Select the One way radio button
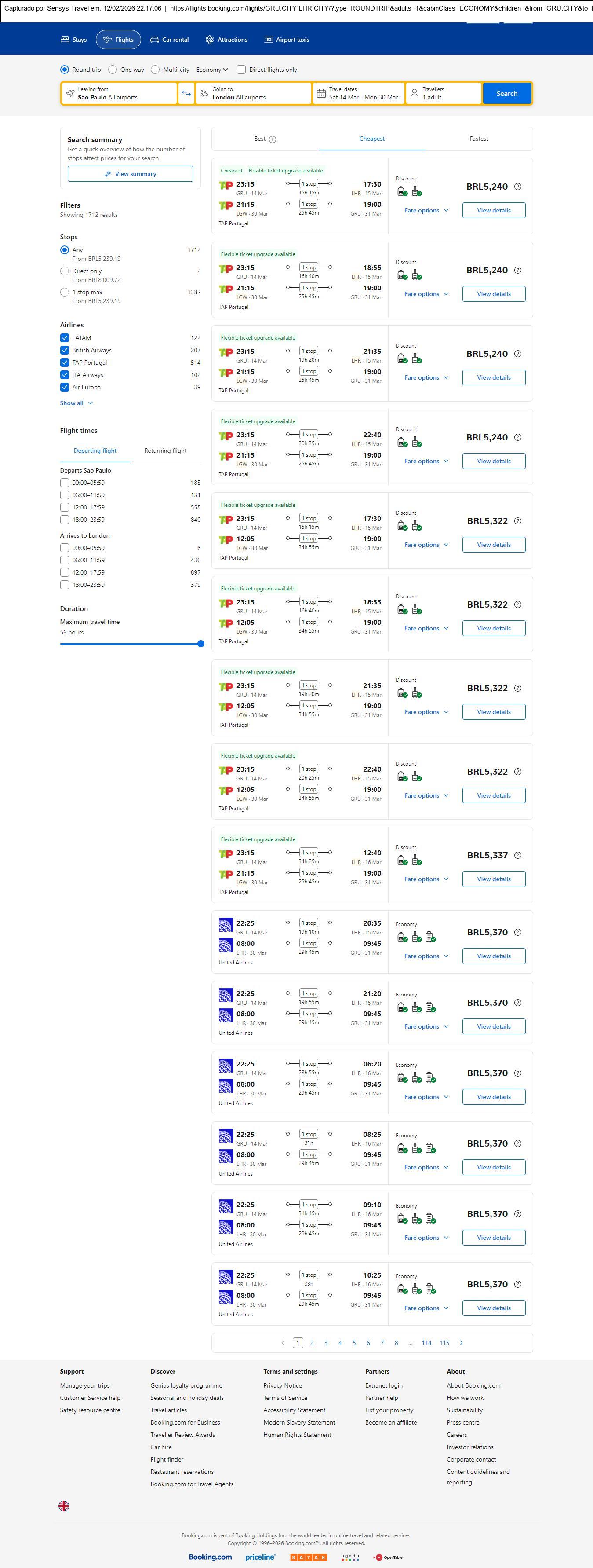This screenshot has height=1568, width=593. point(113,70)
